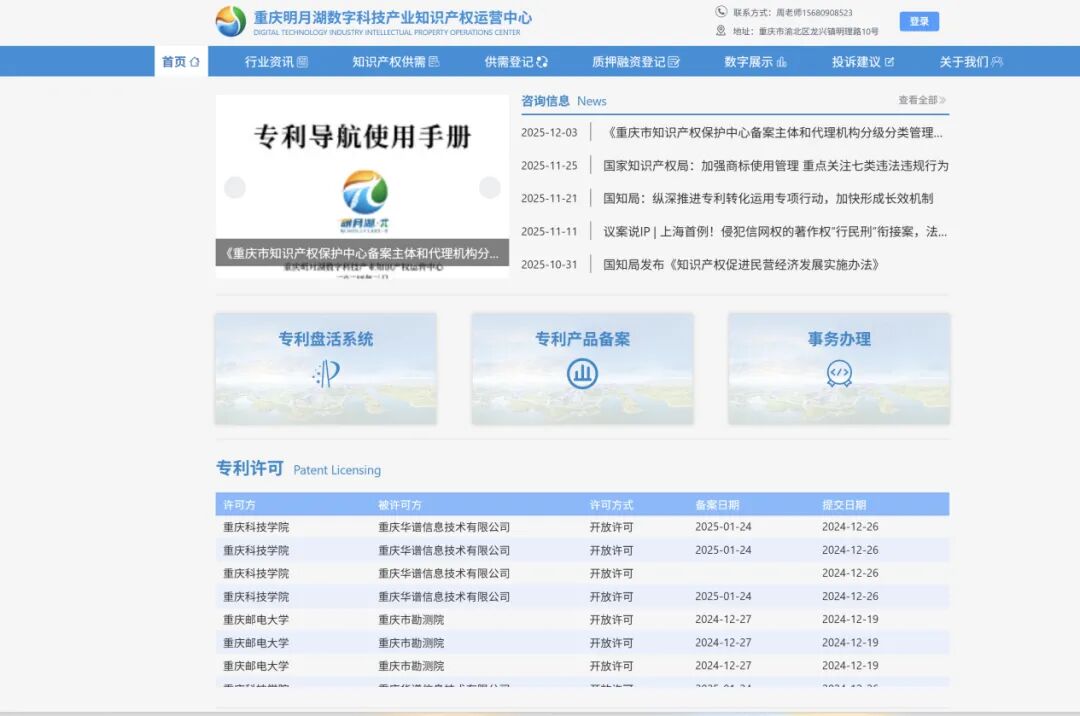Click the location pin icon beside 地址

(x=718, y=30)
